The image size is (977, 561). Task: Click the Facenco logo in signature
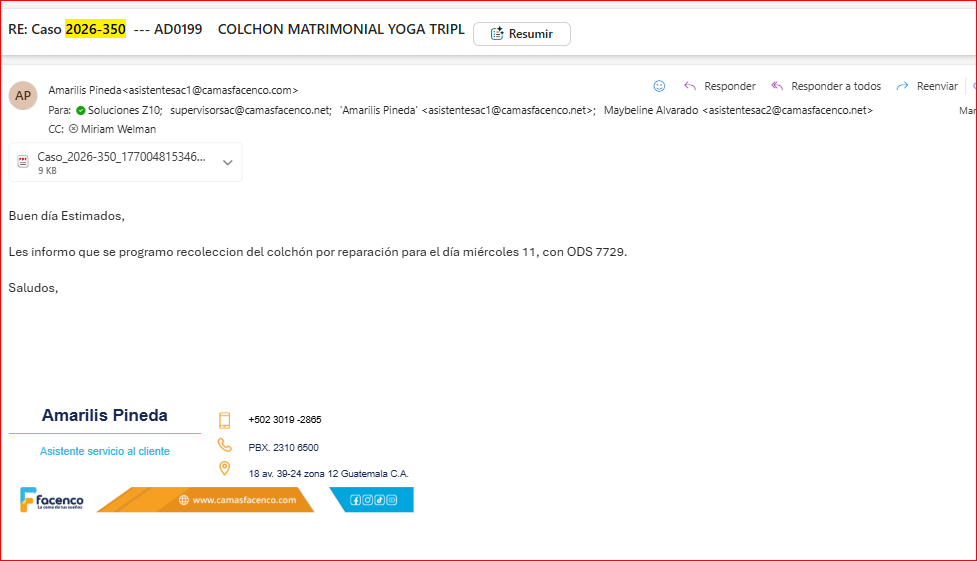pyautogui.click(x=52, y=500)
